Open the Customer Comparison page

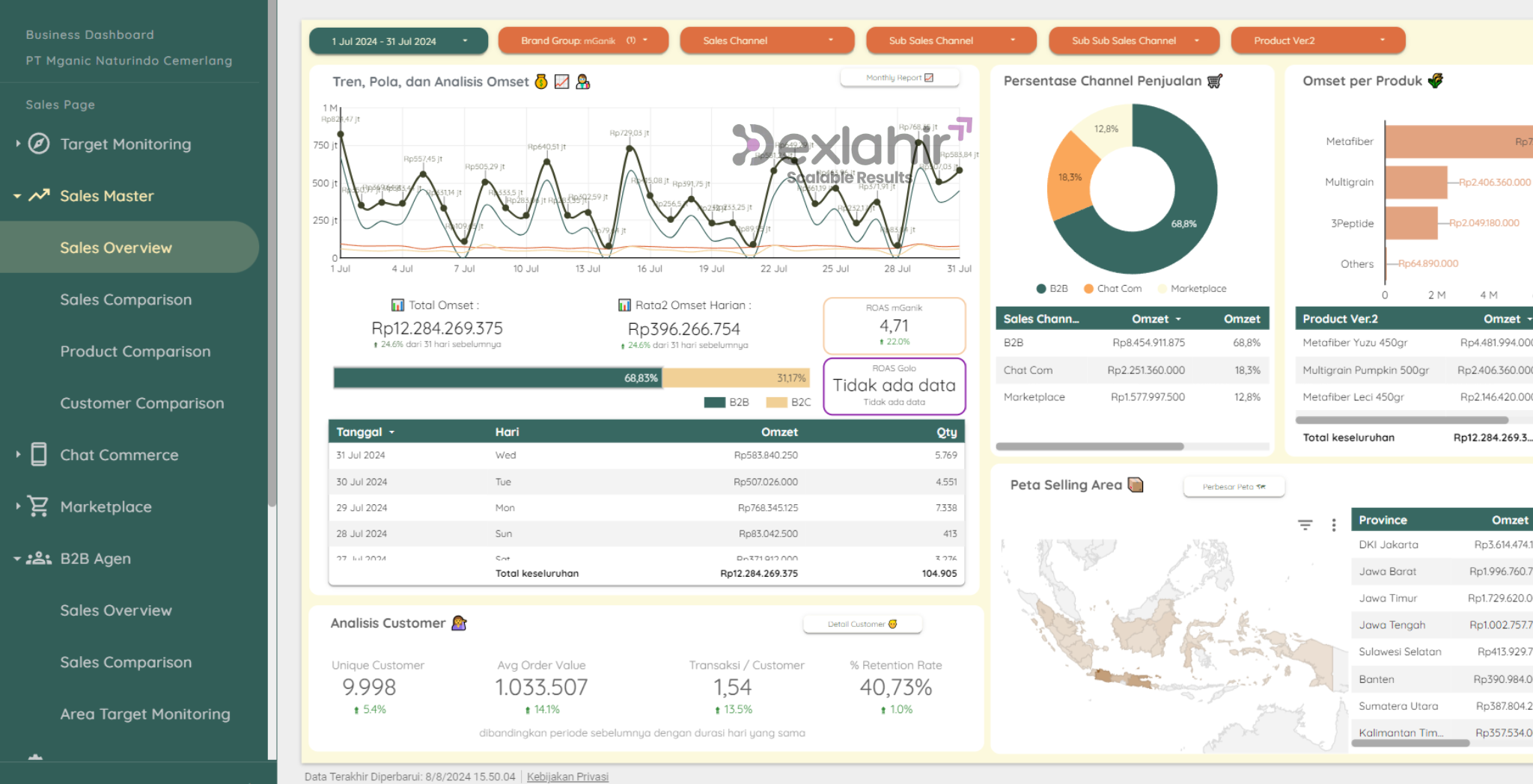pos(141,403)
